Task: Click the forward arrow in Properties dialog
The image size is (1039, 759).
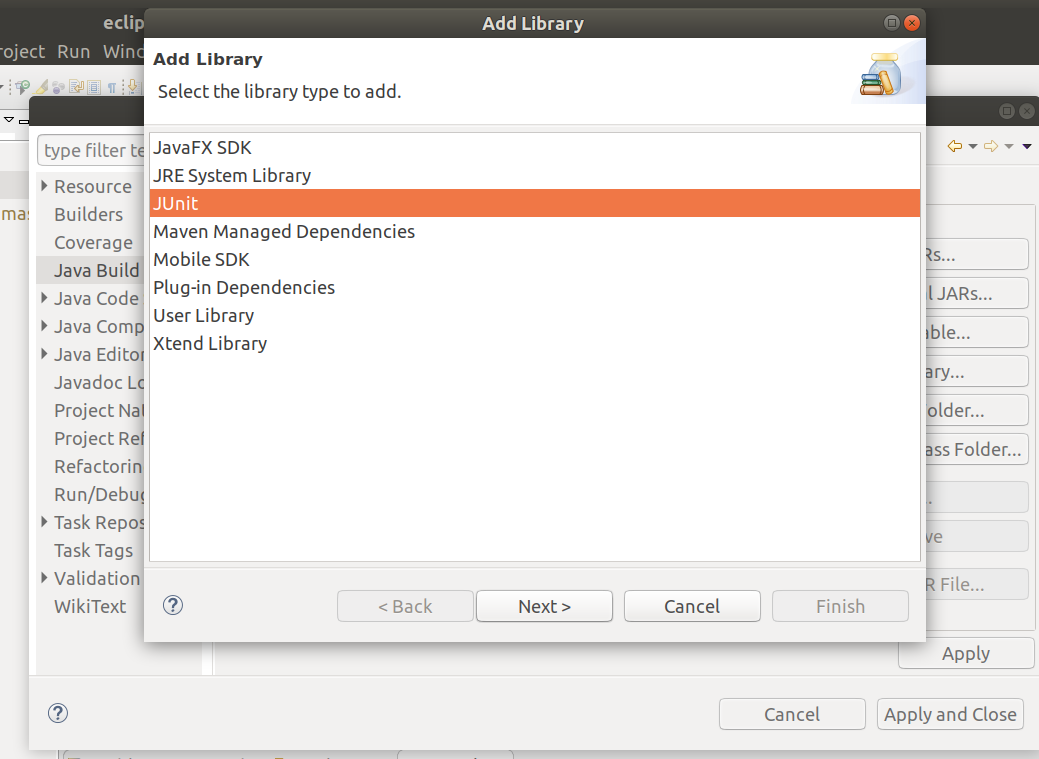Action: coord(991,146)
